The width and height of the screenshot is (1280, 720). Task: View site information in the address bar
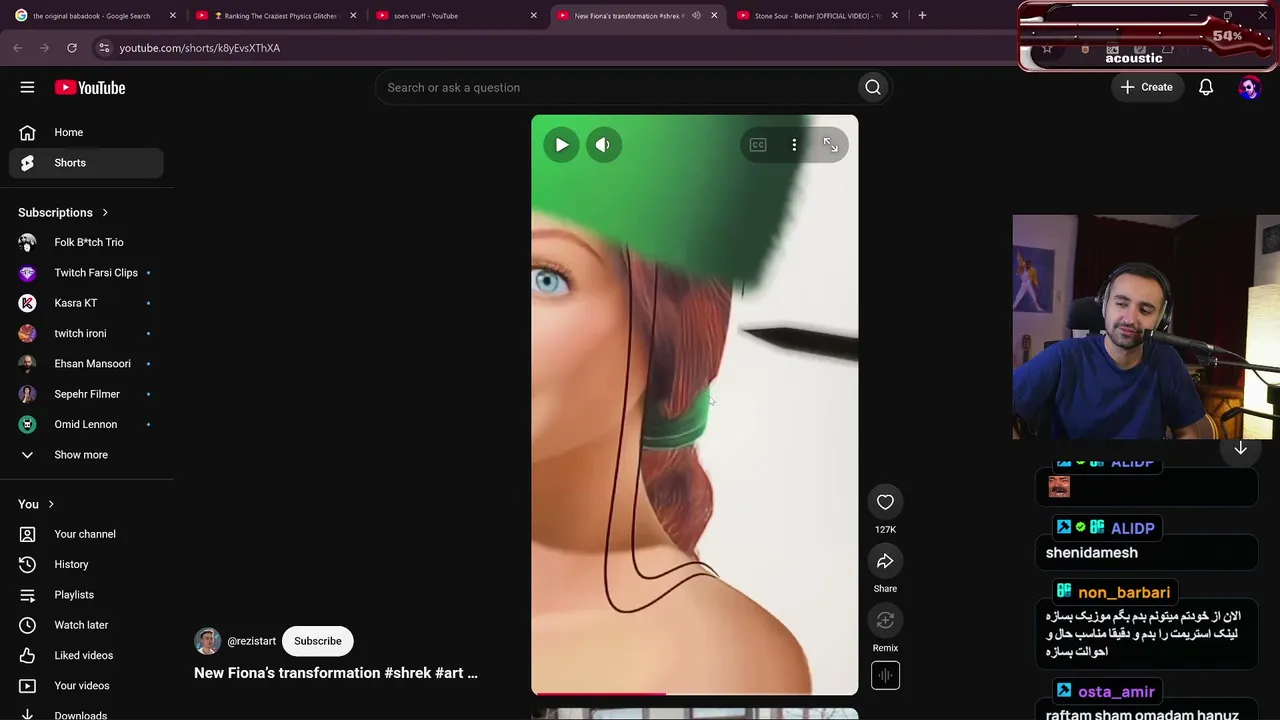click(x=104, y=48)
